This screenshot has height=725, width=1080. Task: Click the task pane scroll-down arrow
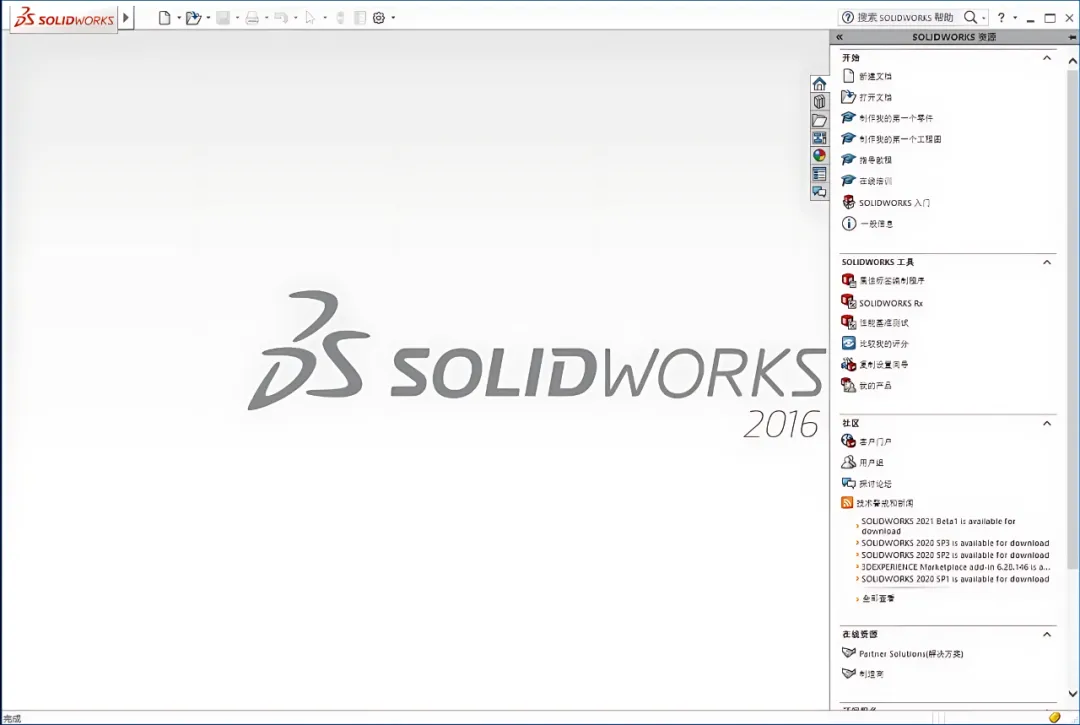(1072, 694)
